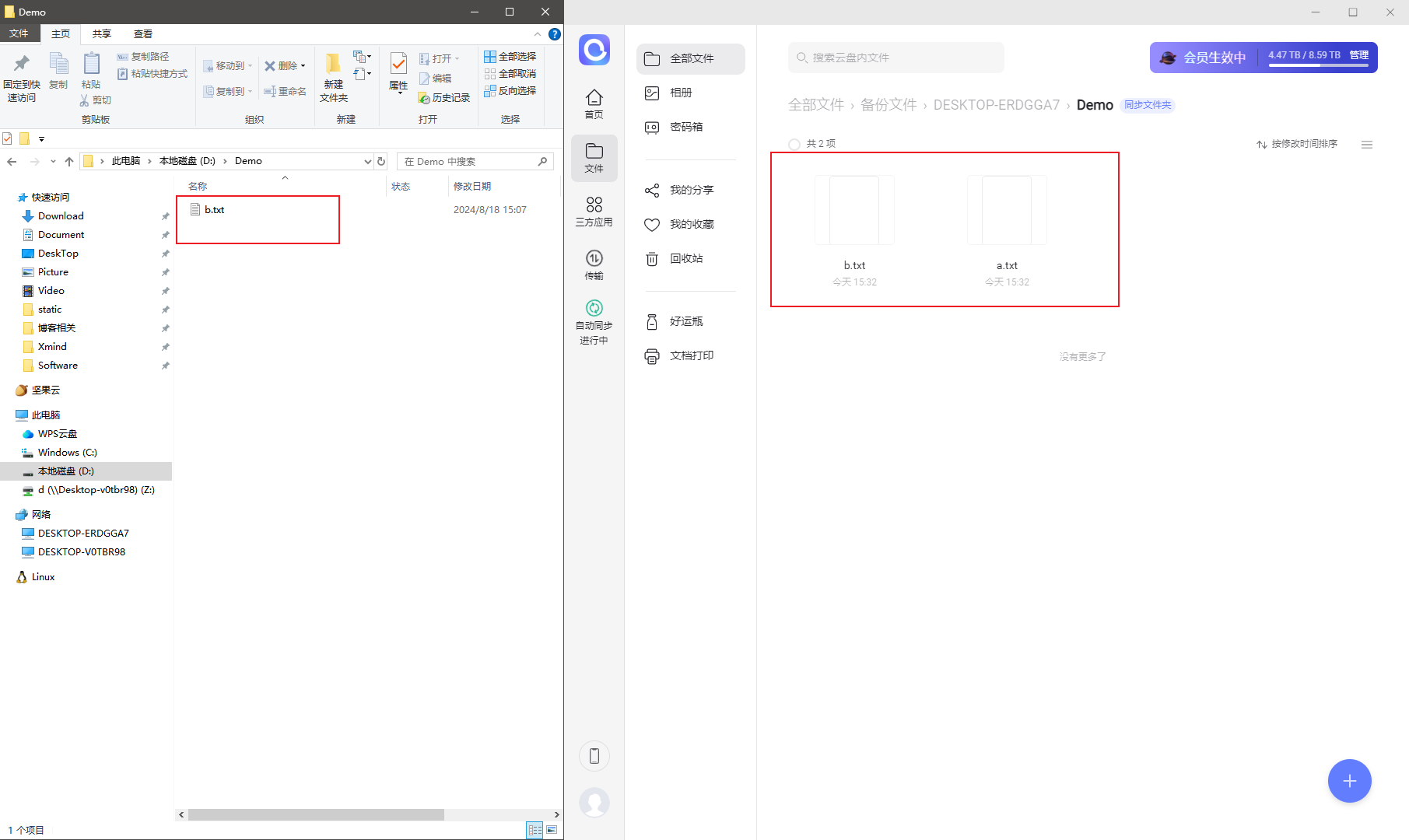
Task: Open the user avatar profile icon
Action: (594, 803)
